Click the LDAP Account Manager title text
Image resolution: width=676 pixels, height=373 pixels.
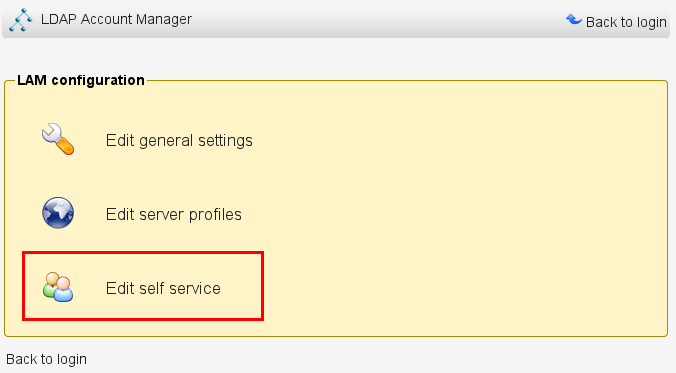[x=116, y=19]
